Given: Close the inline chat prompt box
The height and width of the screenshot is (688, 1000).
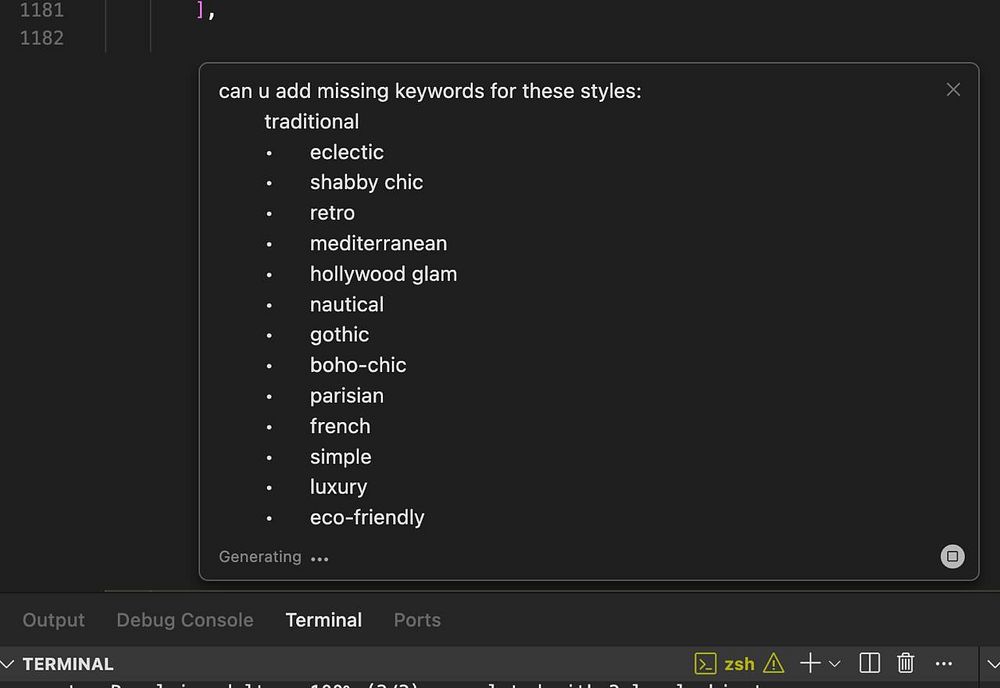Looking at the screenshot, I should pyautogui.click(x=953, y=90).
